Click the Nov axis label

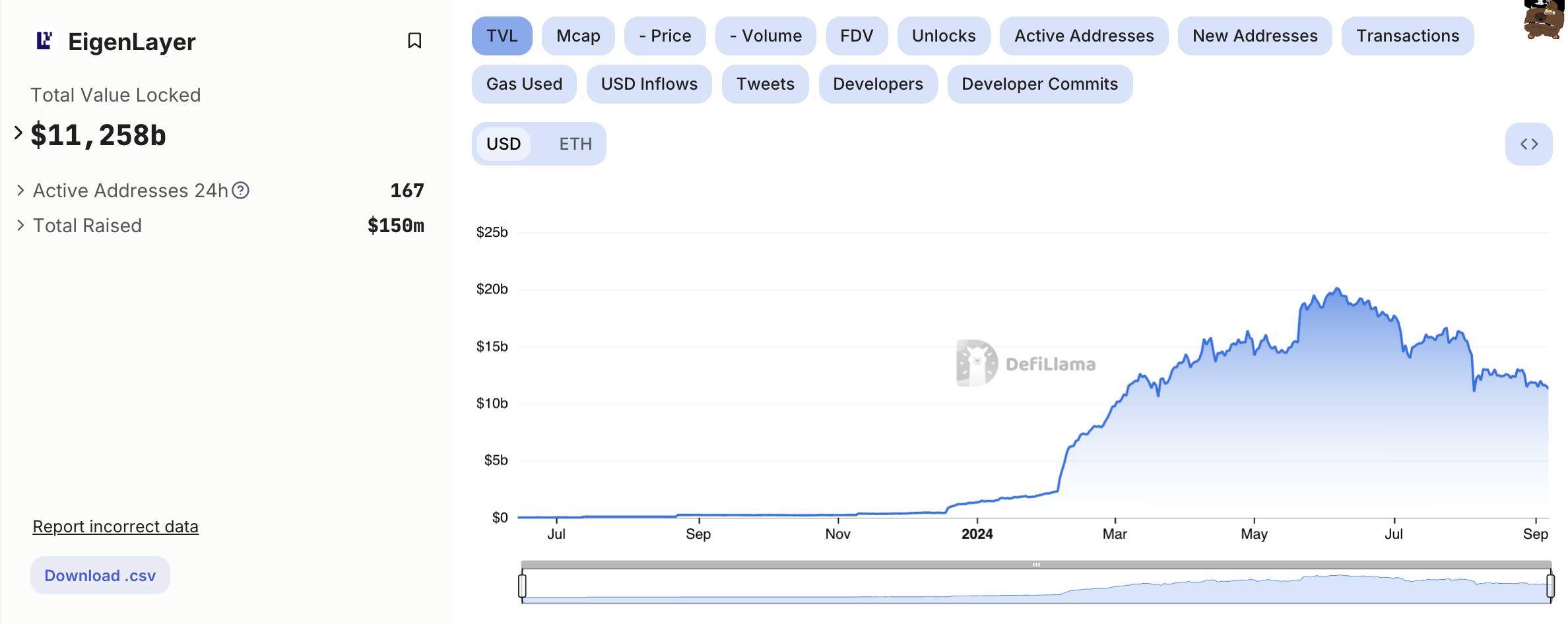tap(837, 534)
